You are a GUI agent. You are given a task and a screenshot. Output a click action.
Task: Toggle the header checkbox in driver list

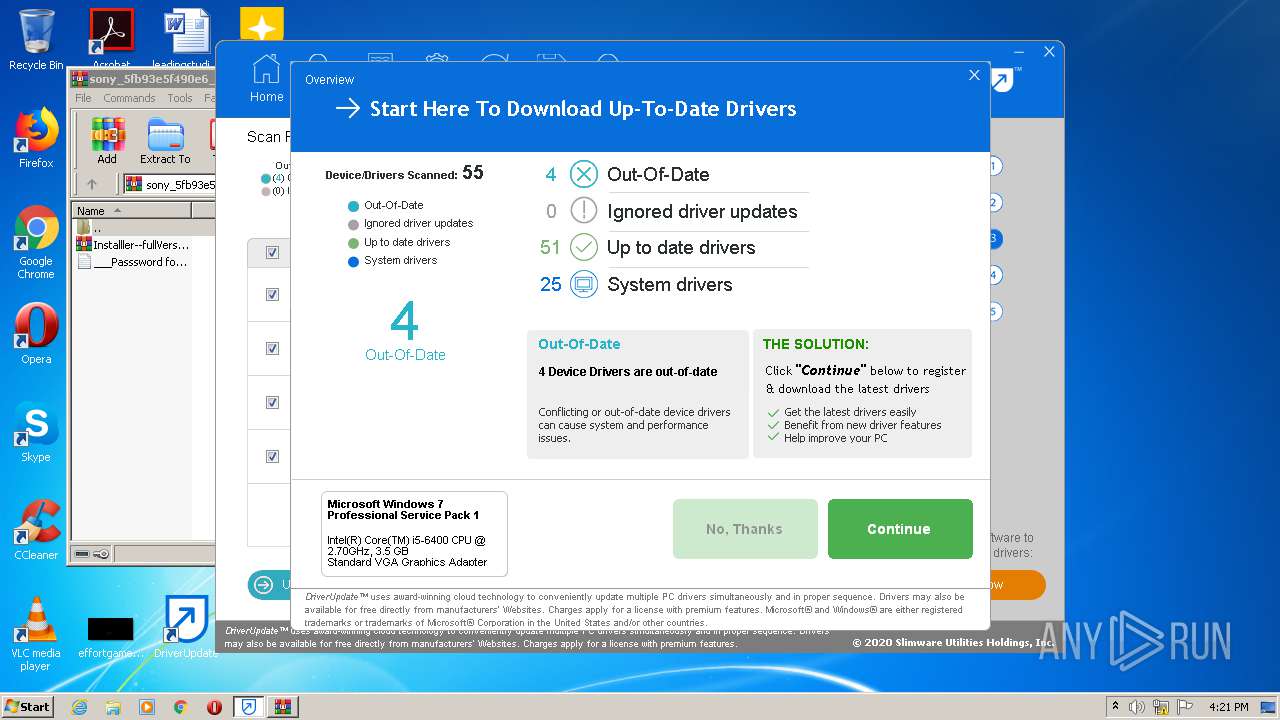[272, 252]
